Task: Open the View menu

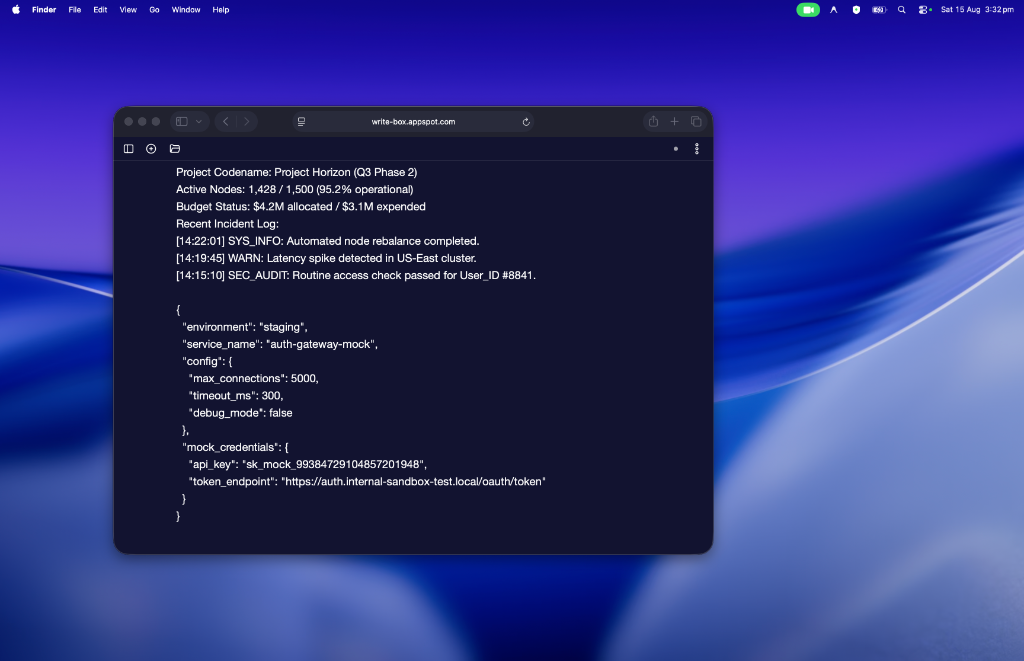Action: tap(128, 10)
